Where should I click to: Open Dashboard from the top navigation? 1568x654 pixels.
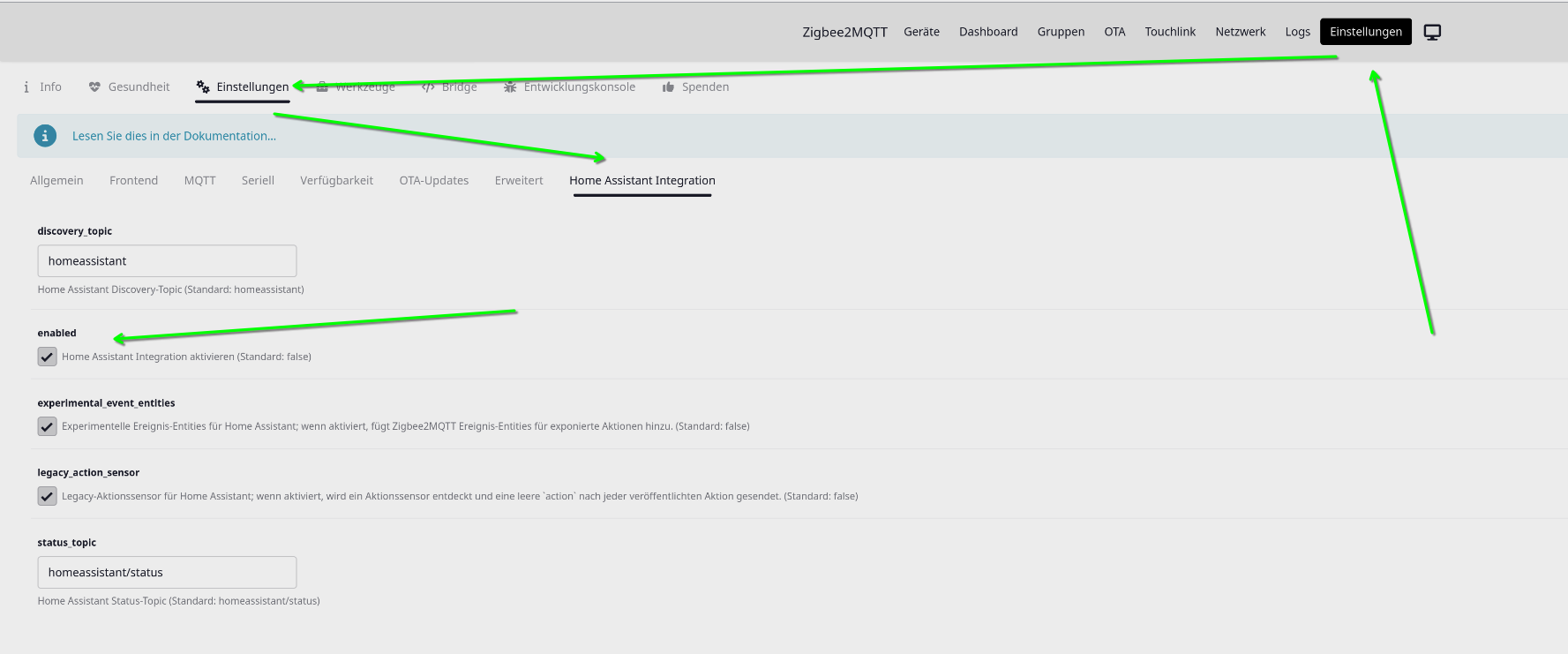click(x=988, y=32)
